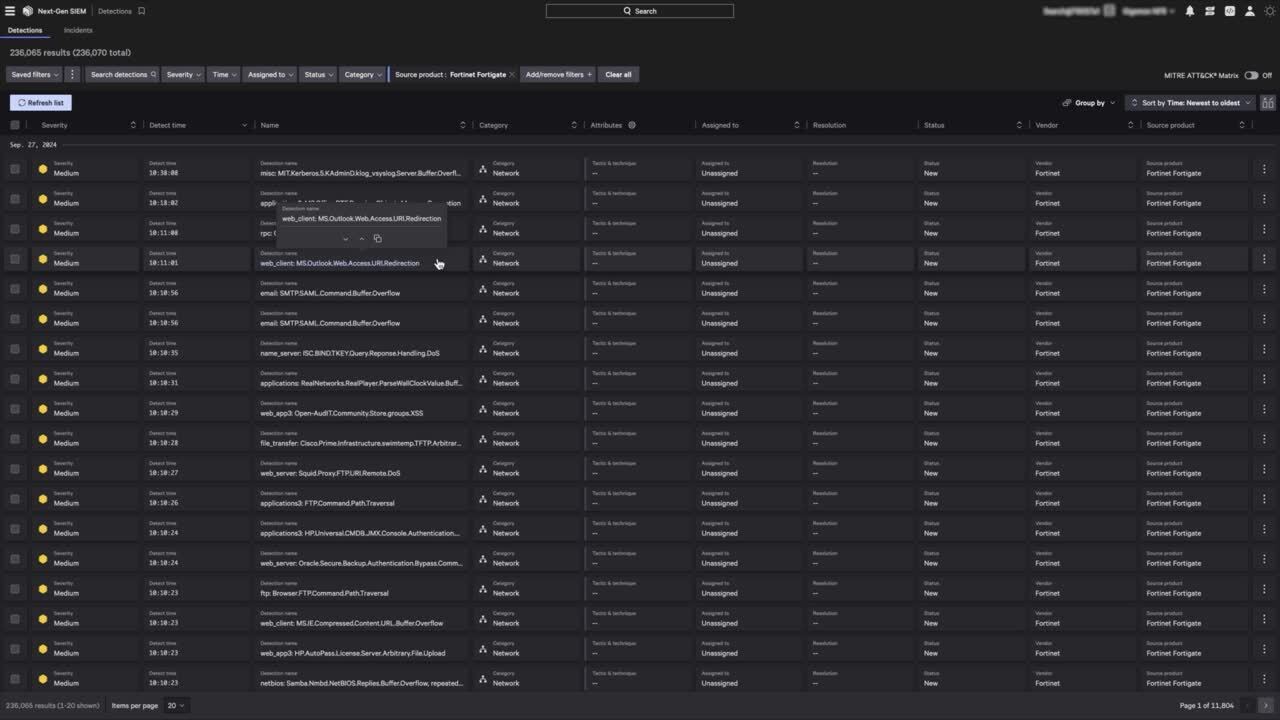1280x720 pixels.
Task: Switch to the Incidents tab
Action: click(78, 30)
